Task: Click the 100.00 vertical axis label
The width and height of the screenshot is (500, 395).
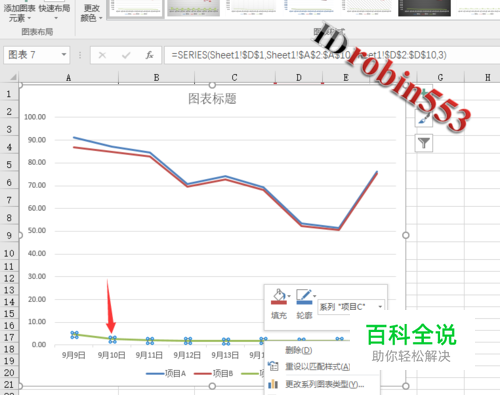Action: tap(35, 117)
